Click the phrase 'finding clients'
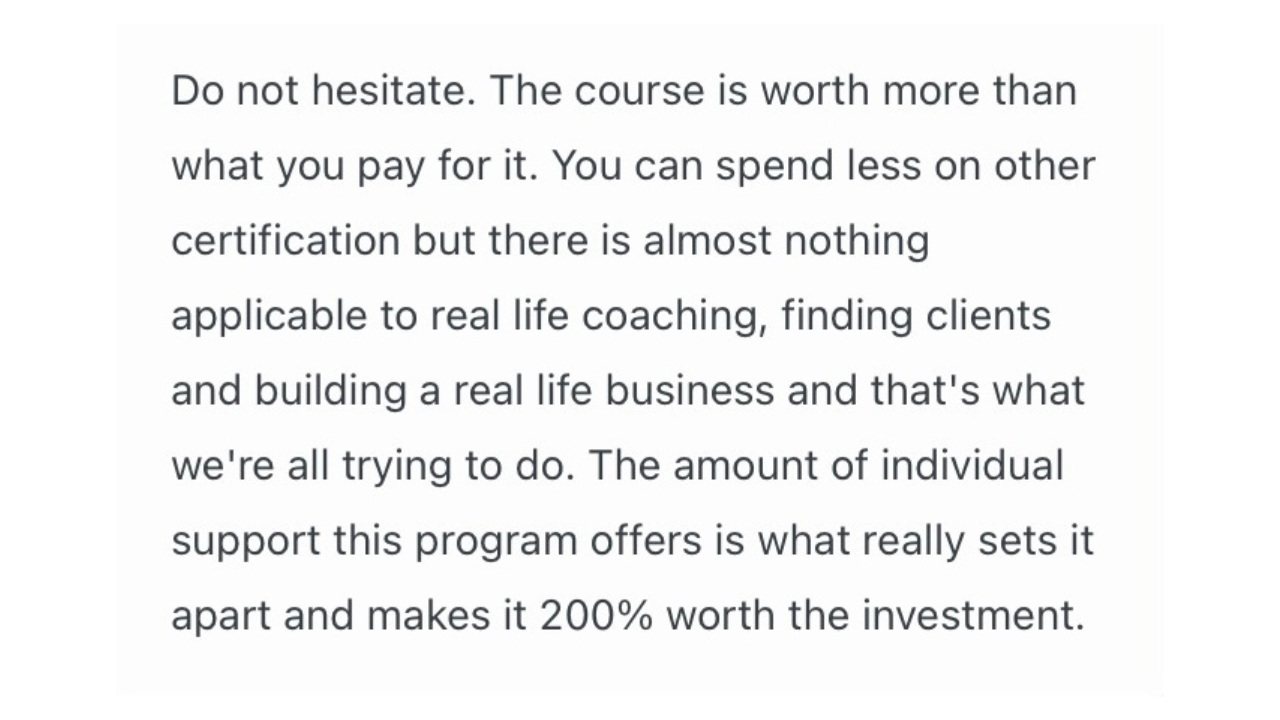This screenshot has height=720, width=1280. click(x=916, y=317)
